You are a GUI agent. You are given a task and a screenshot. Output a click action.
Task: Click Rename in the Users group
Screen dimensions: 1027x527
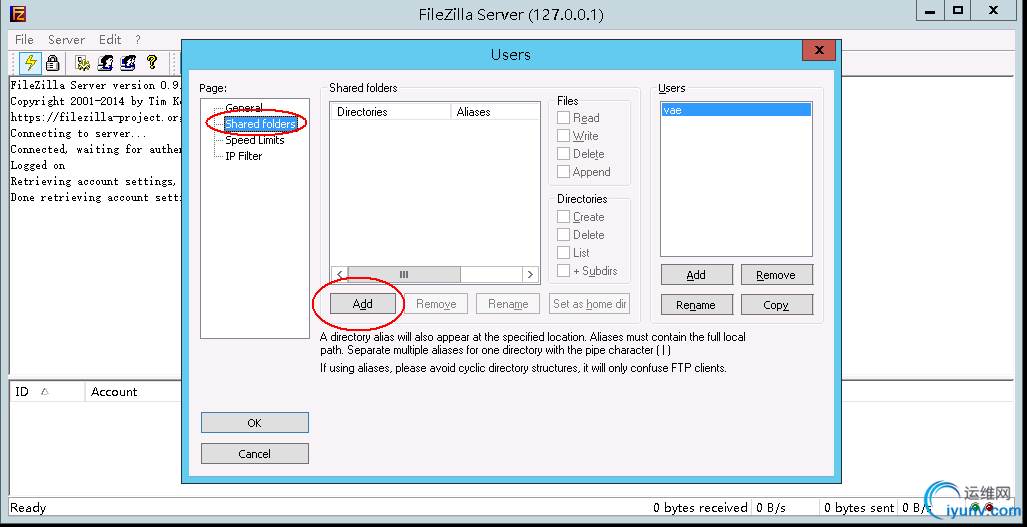pos(697,304)
